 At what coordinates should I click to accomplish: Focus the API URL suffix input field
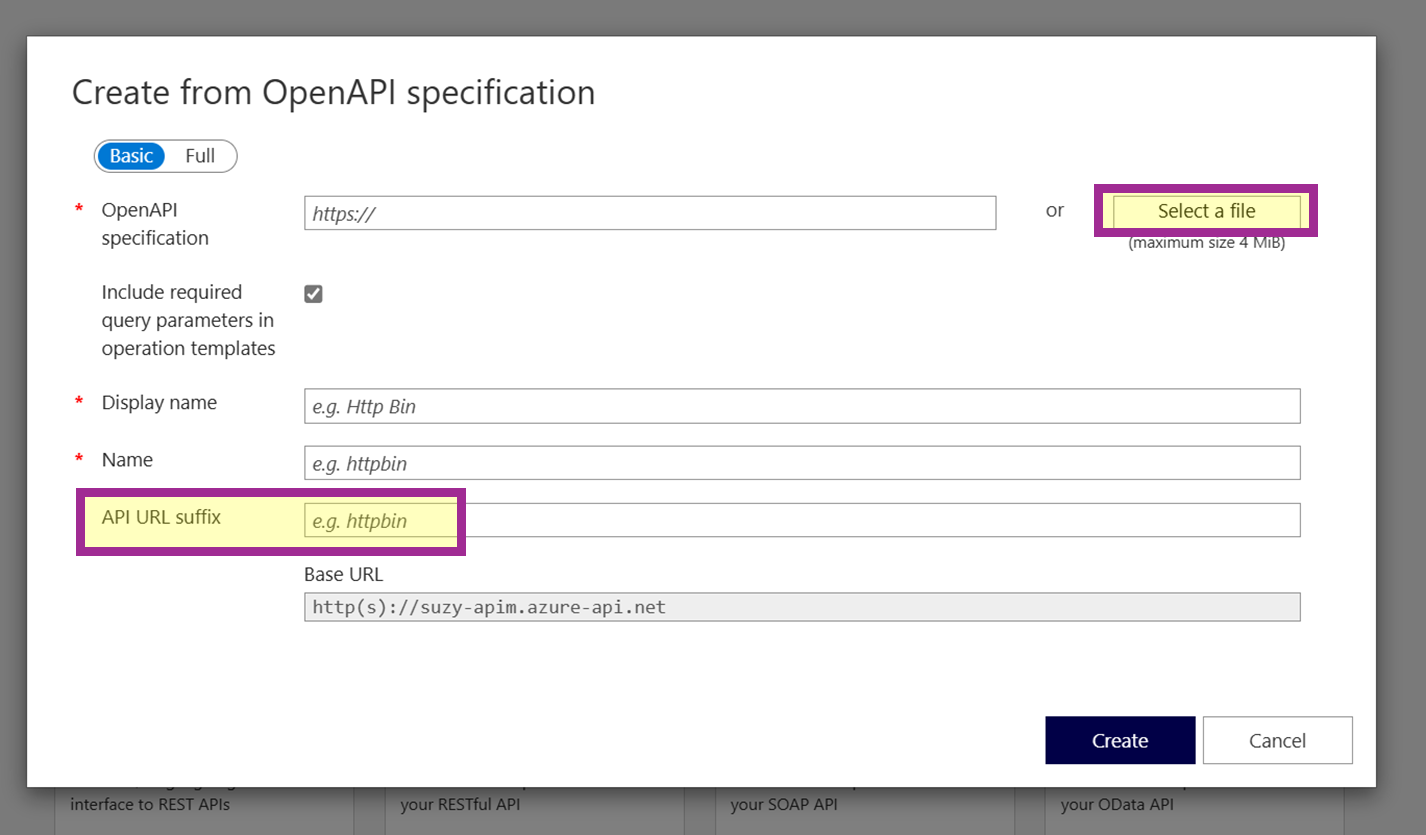pyautogui.click(x=802, y=520)
